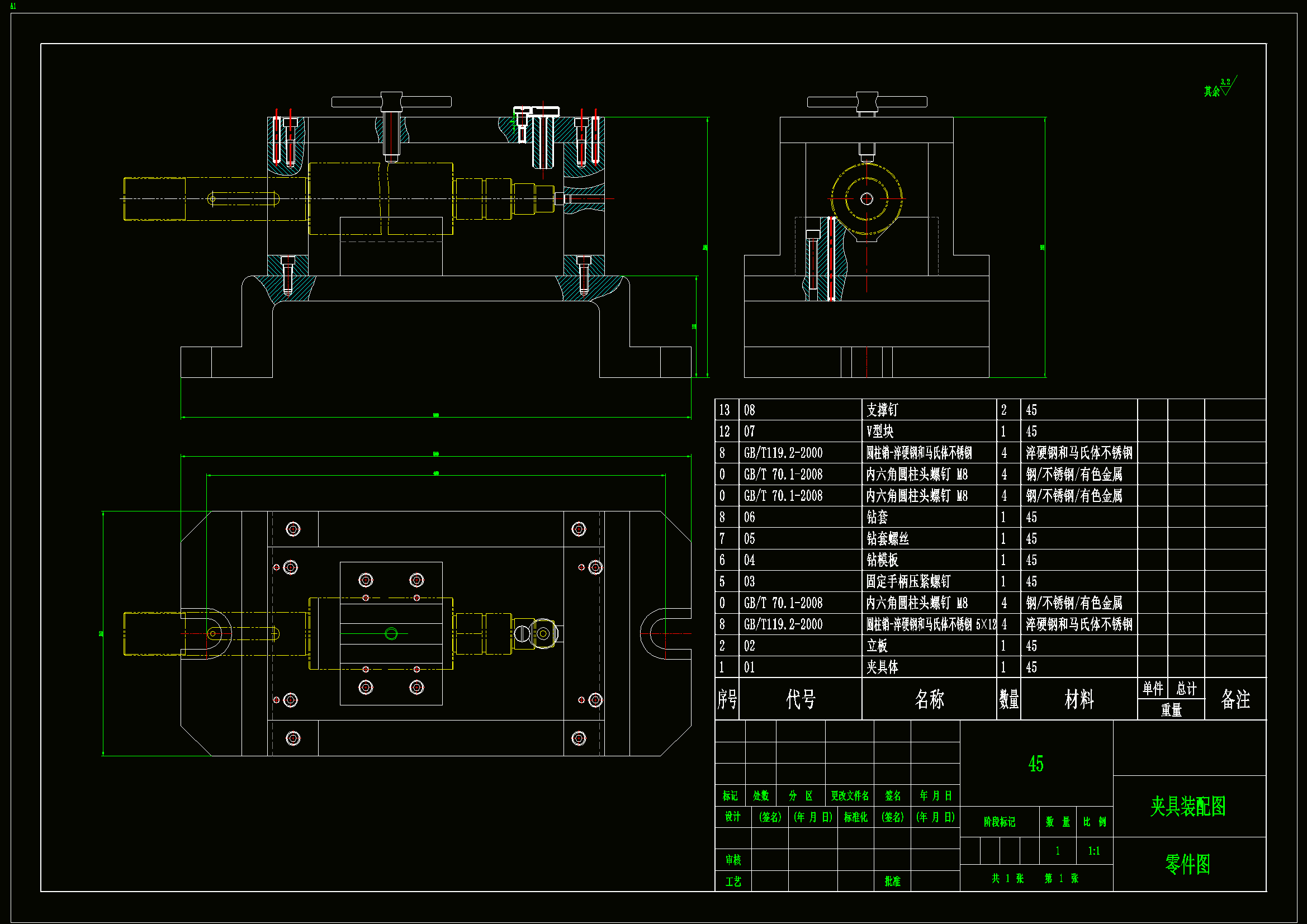Click the 钻模板 parts list entry
1307x924 pixels.
(882, 560)
